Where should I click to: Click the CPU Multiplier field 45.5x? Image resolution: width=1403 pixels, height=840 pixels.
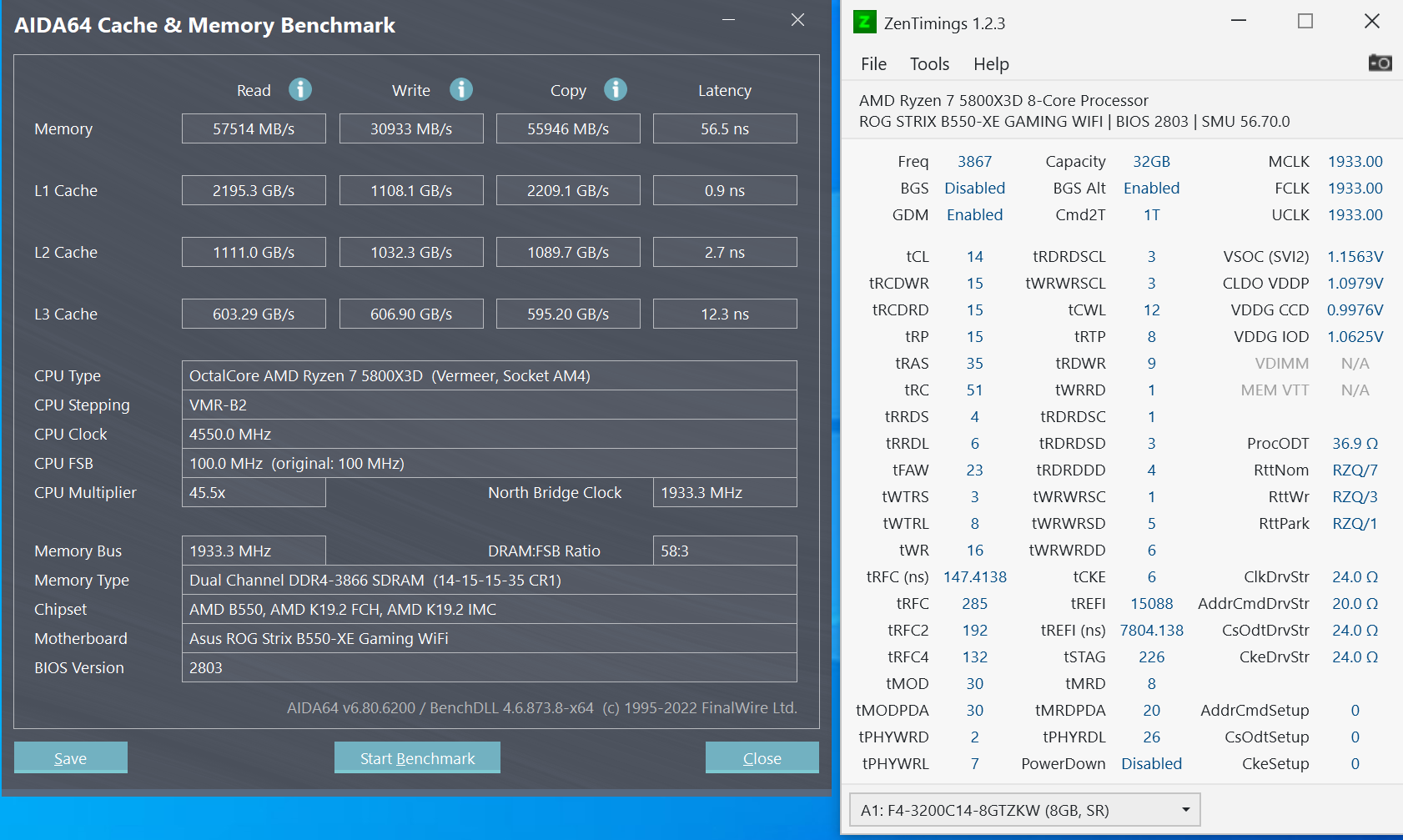pos(254,492)
